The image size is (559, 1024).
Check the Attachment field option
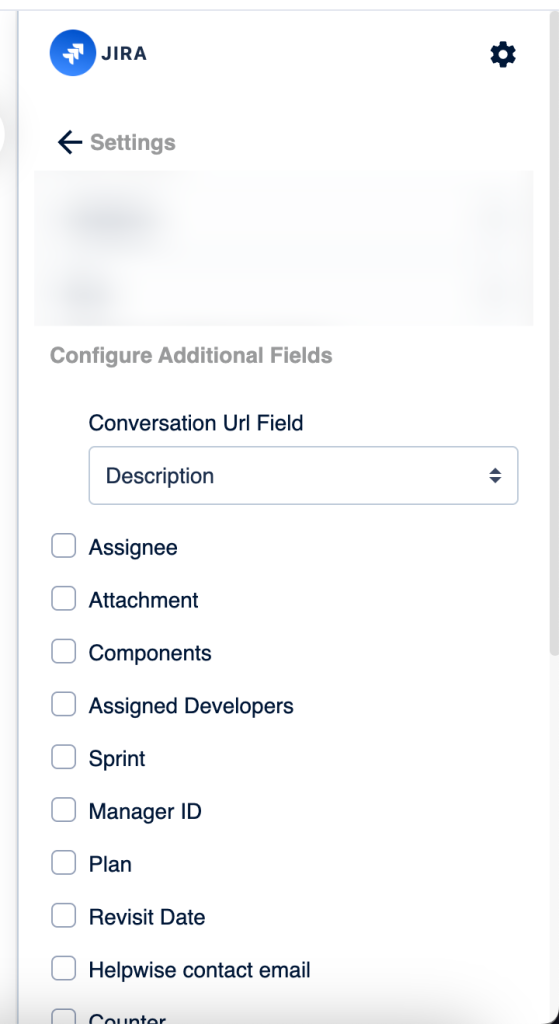pos(63,599)
